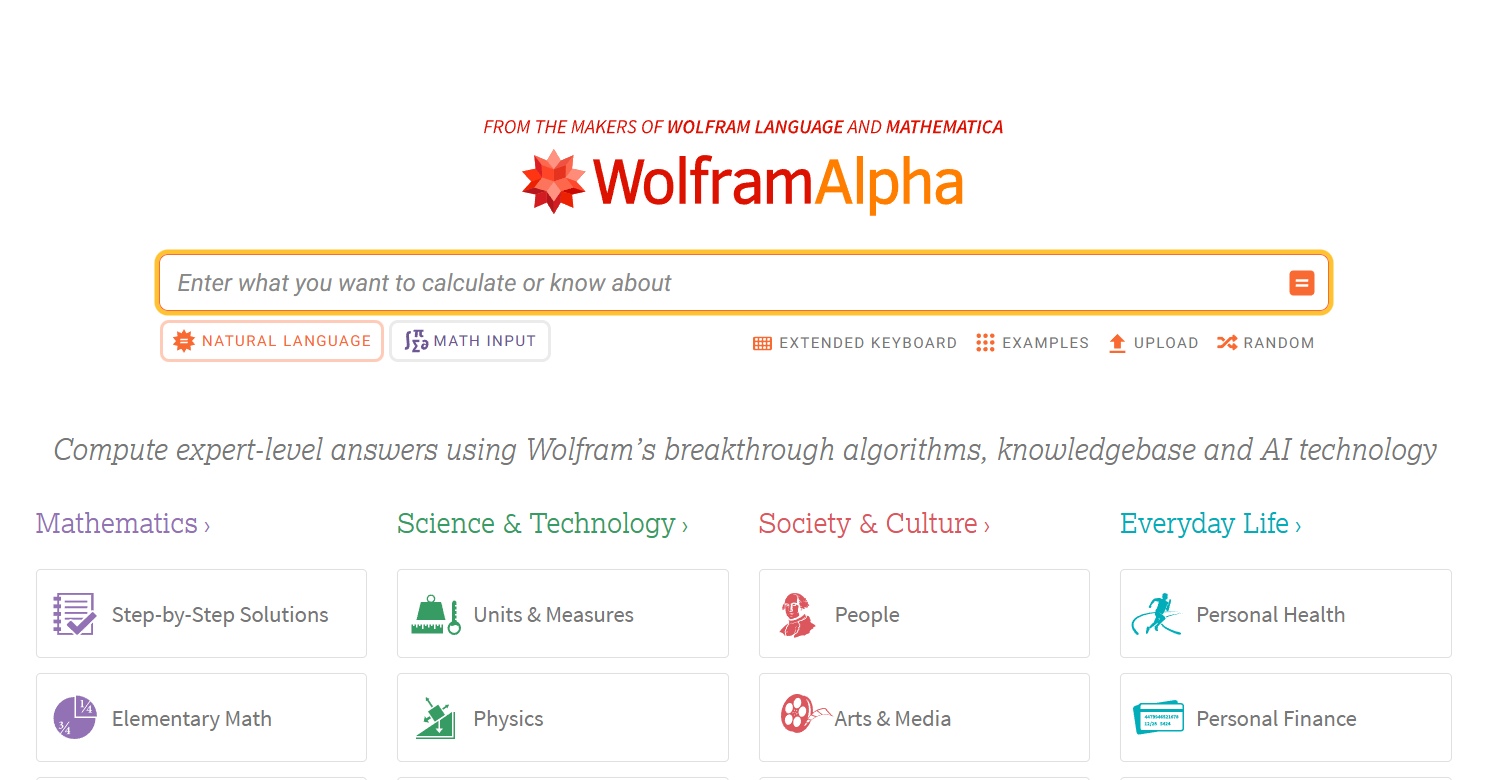Click the Units & Measures scale icon
Screen dimensions: 1509x780
(436, 614)
